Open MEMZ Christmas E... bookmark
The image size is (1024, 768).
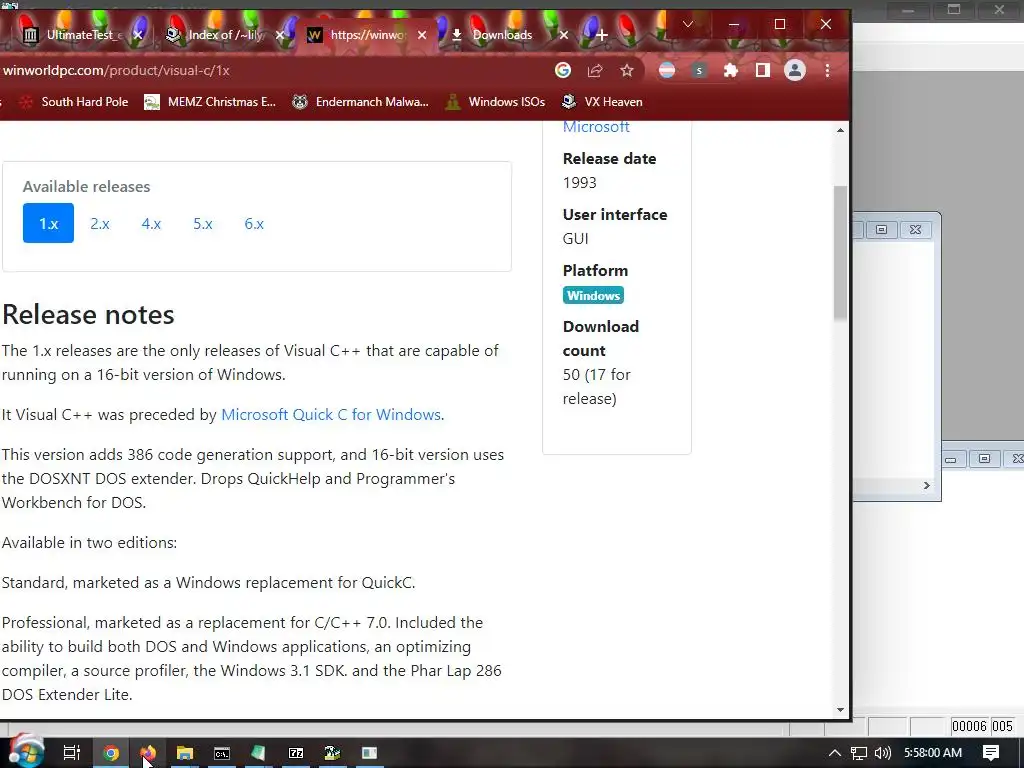coord(210,102)
